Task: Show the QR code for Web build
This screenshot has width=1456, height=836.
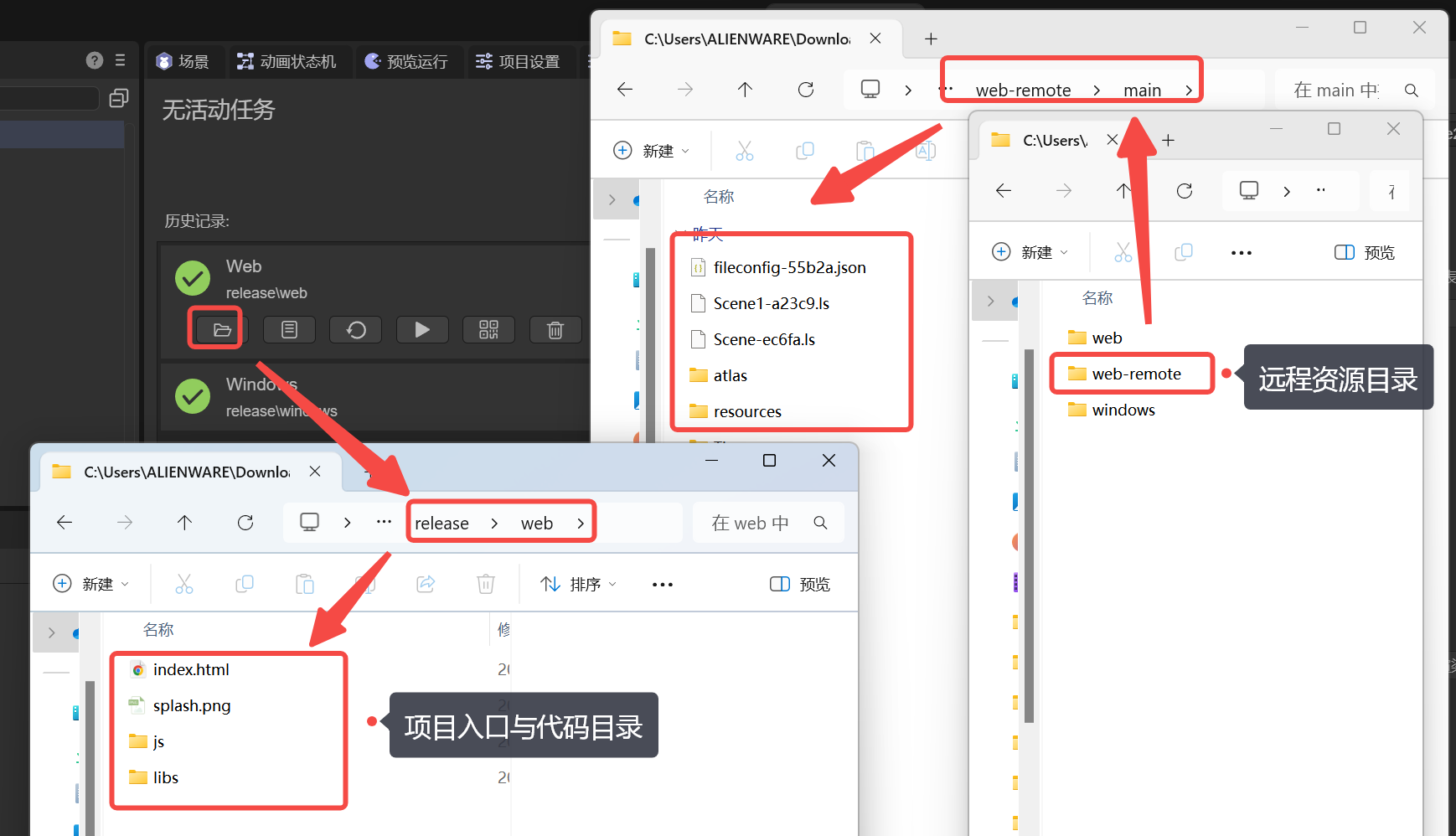Action: (488, 330)
